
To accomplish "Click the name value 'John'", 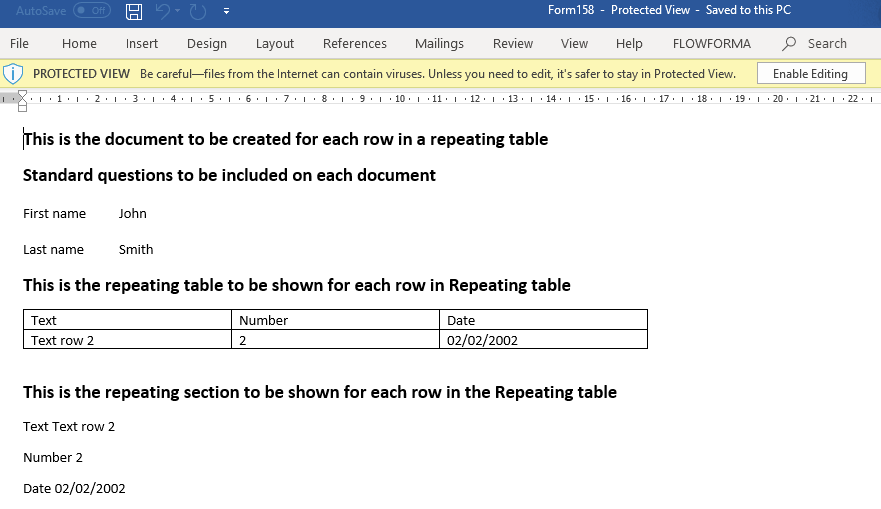I will (133, 213).
